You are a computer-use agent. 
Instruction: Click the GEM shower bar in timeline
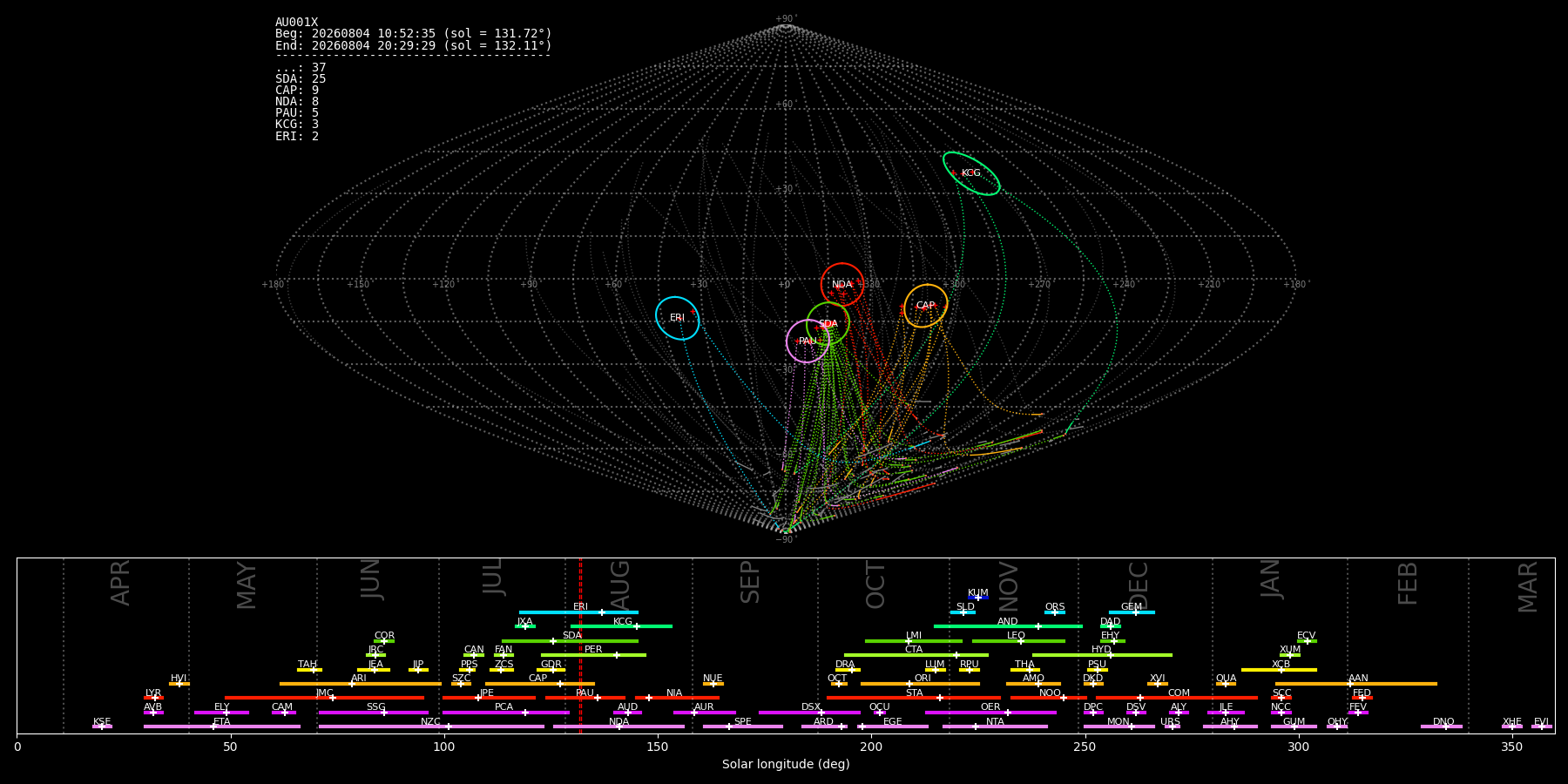pyautogui.click(x=1132, y=612)
